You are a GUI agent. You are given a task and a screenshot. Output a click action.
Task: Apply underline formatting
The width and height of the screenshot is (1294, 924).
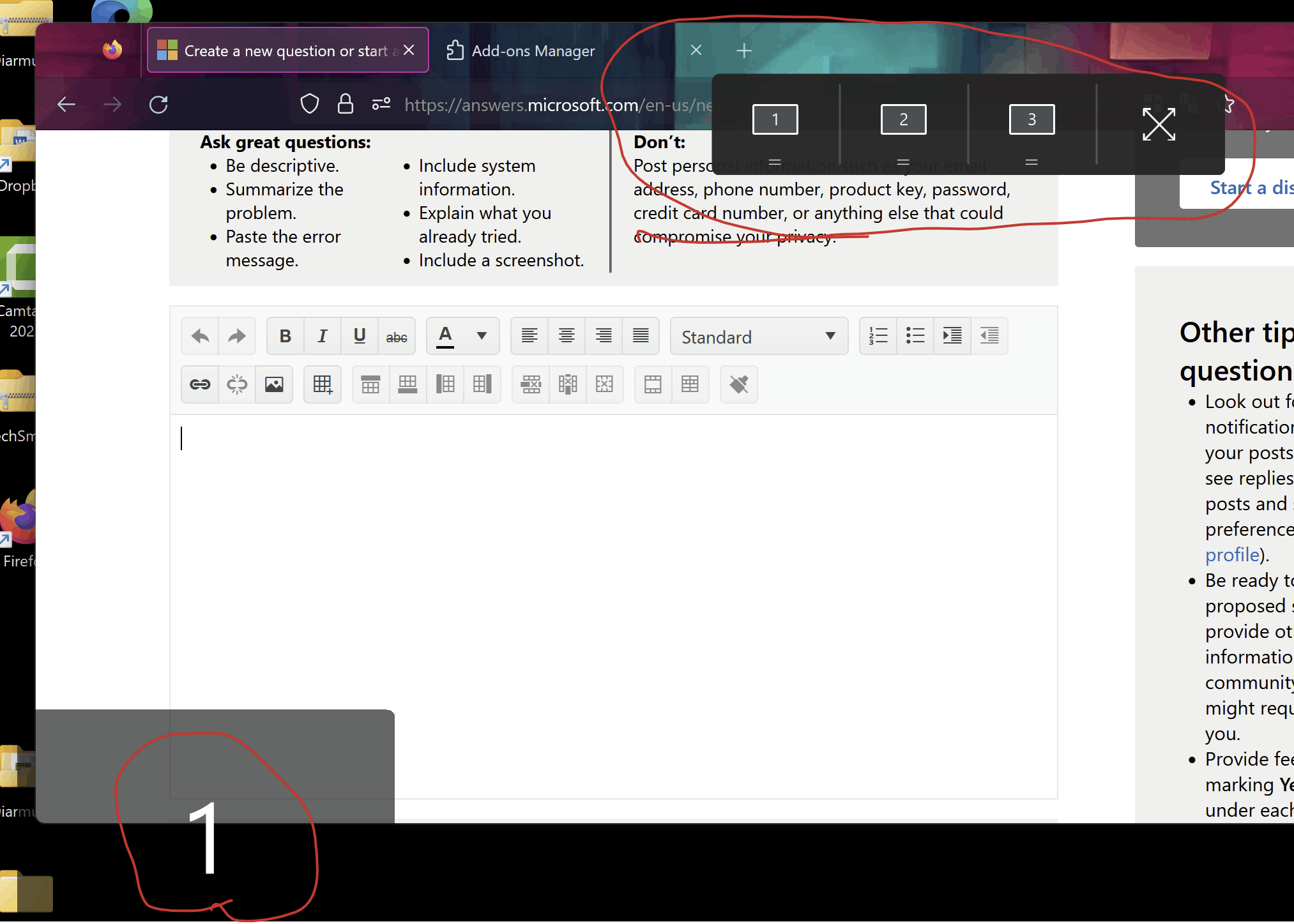360,336
